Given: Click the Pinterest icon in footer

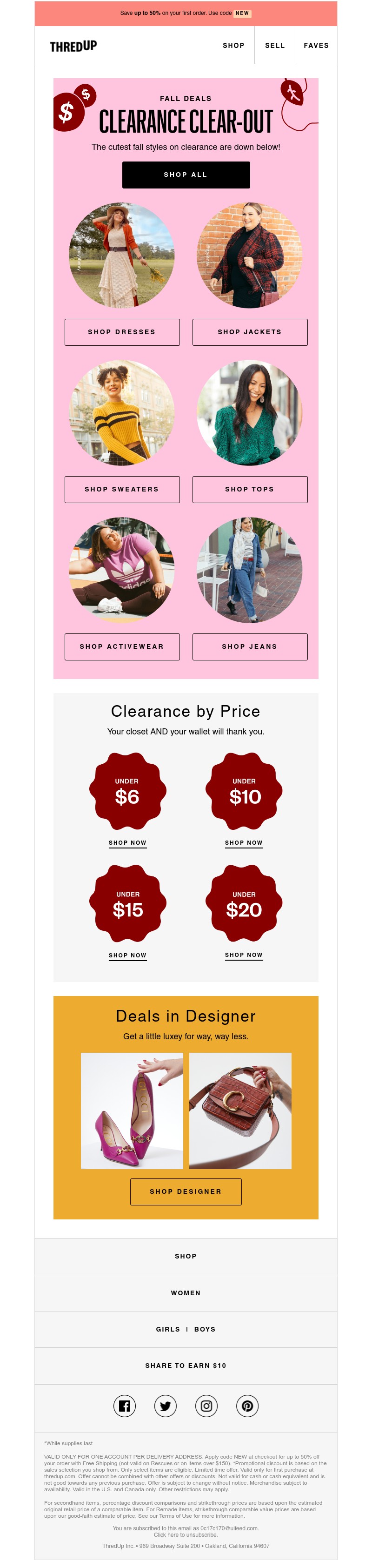Looking at the screenshot, I should (x=247, y=1406).
